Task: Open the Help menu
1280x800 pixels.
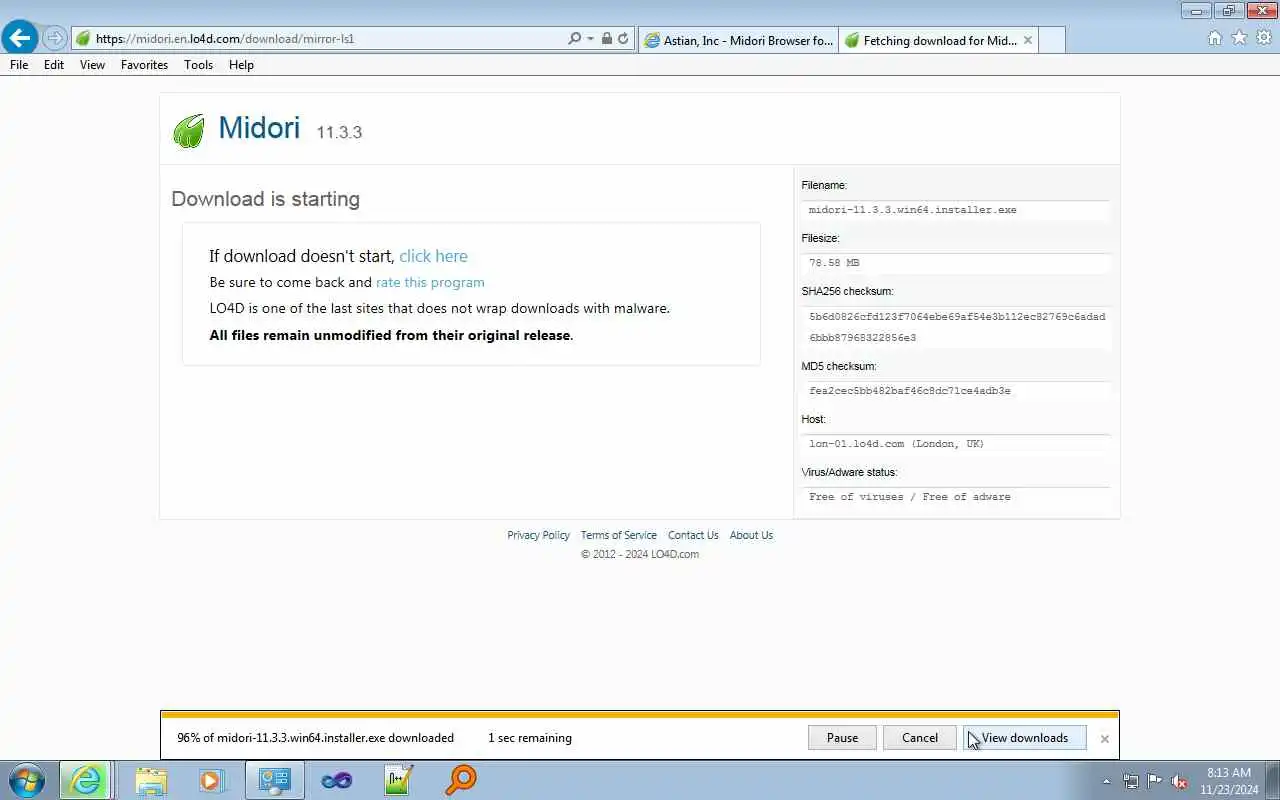Action: coord(241,65)
